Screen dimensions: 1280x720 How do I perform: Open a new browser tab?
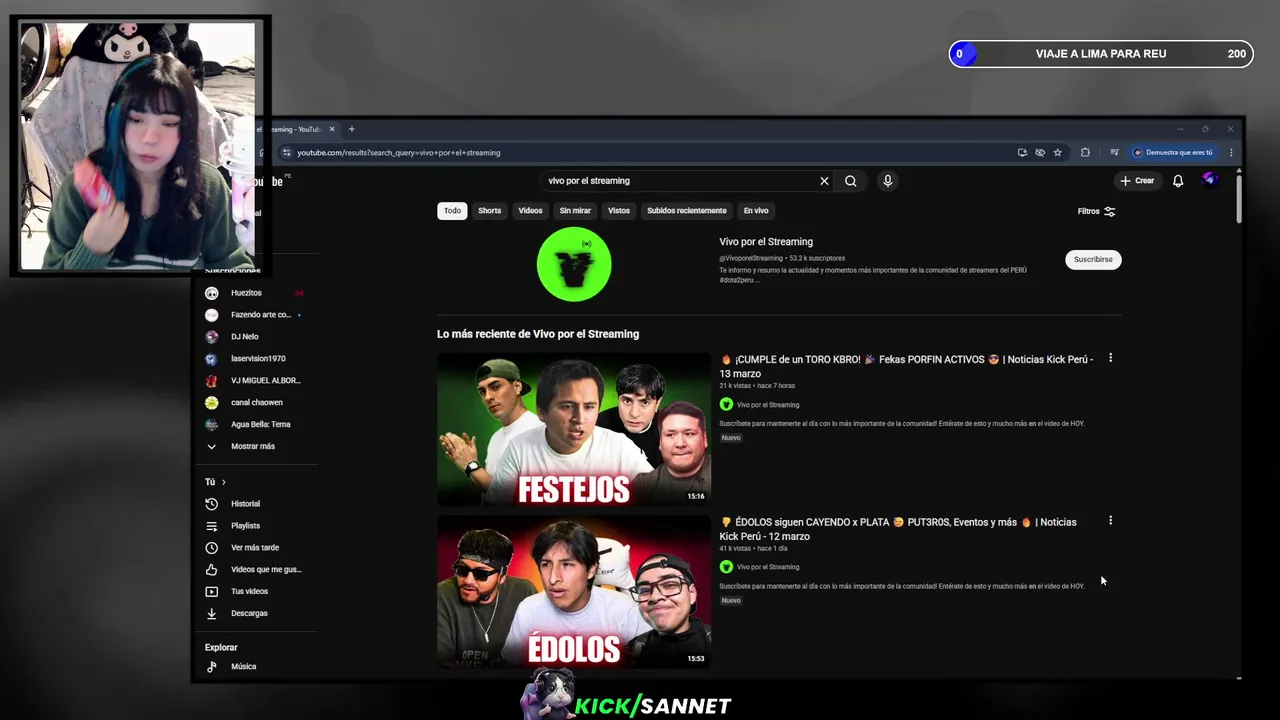(351, 129)
